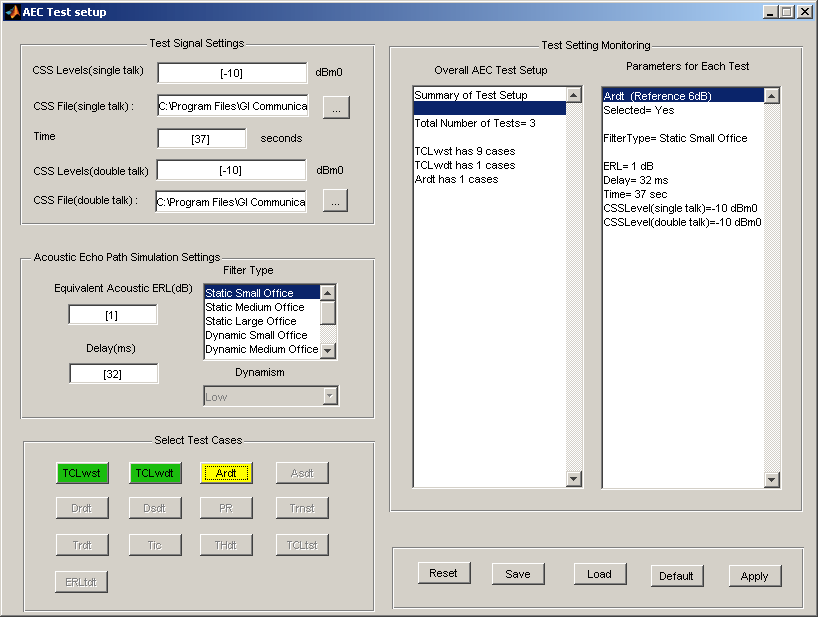This screenshot has width=818, height=617.
Task: Select 'Time= 37 sec' parameter row
Action: (683, 195)
